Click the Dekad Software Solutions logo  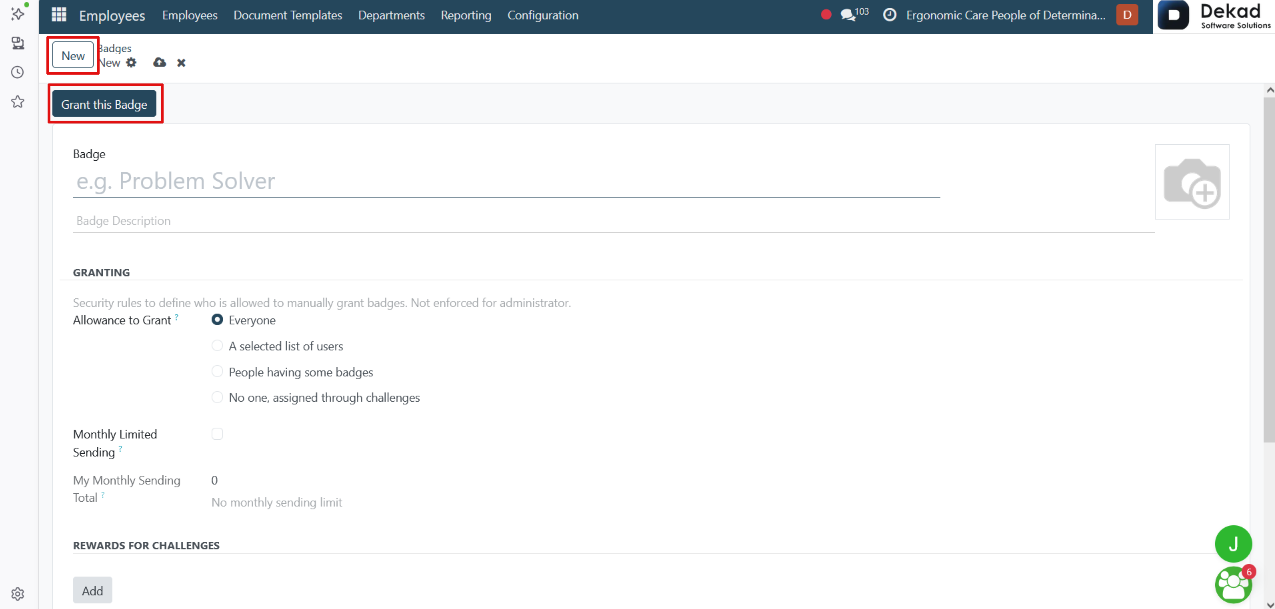tap(1214, 16)
